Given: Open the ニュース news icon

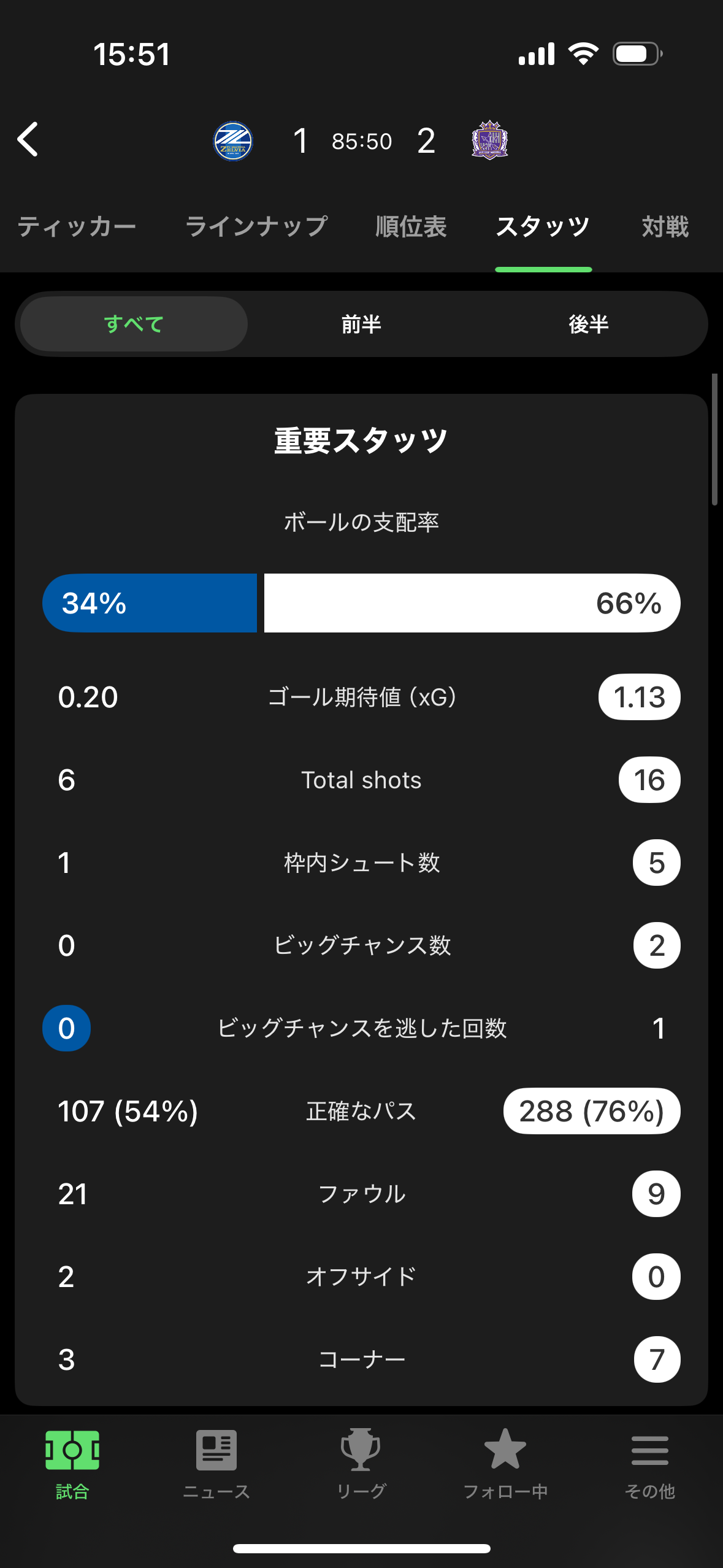Looking at the screenshot, I should (216, 1450).
